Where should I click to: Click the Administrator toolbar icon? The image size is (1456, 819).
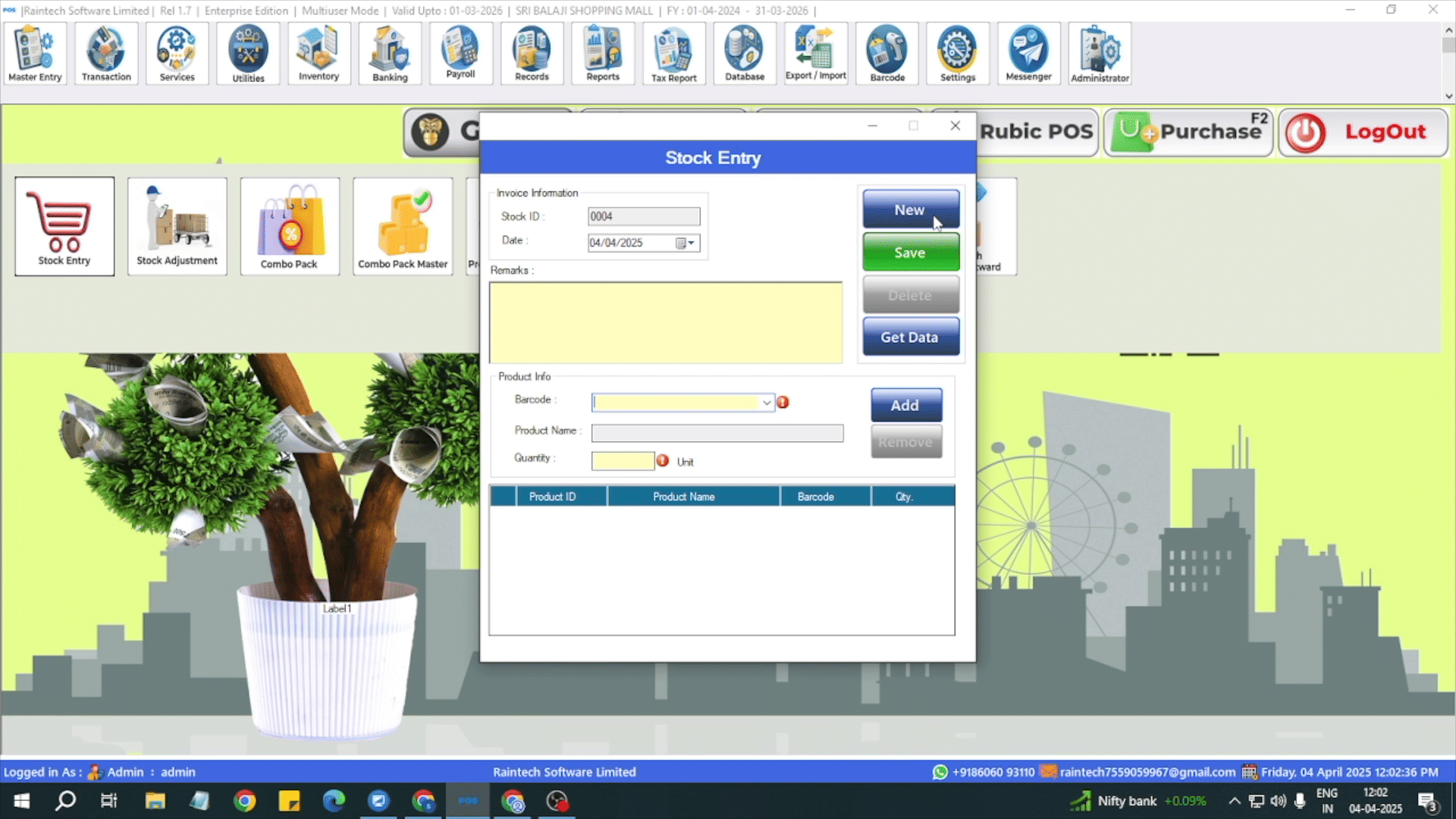click(x=1100, y=53)
